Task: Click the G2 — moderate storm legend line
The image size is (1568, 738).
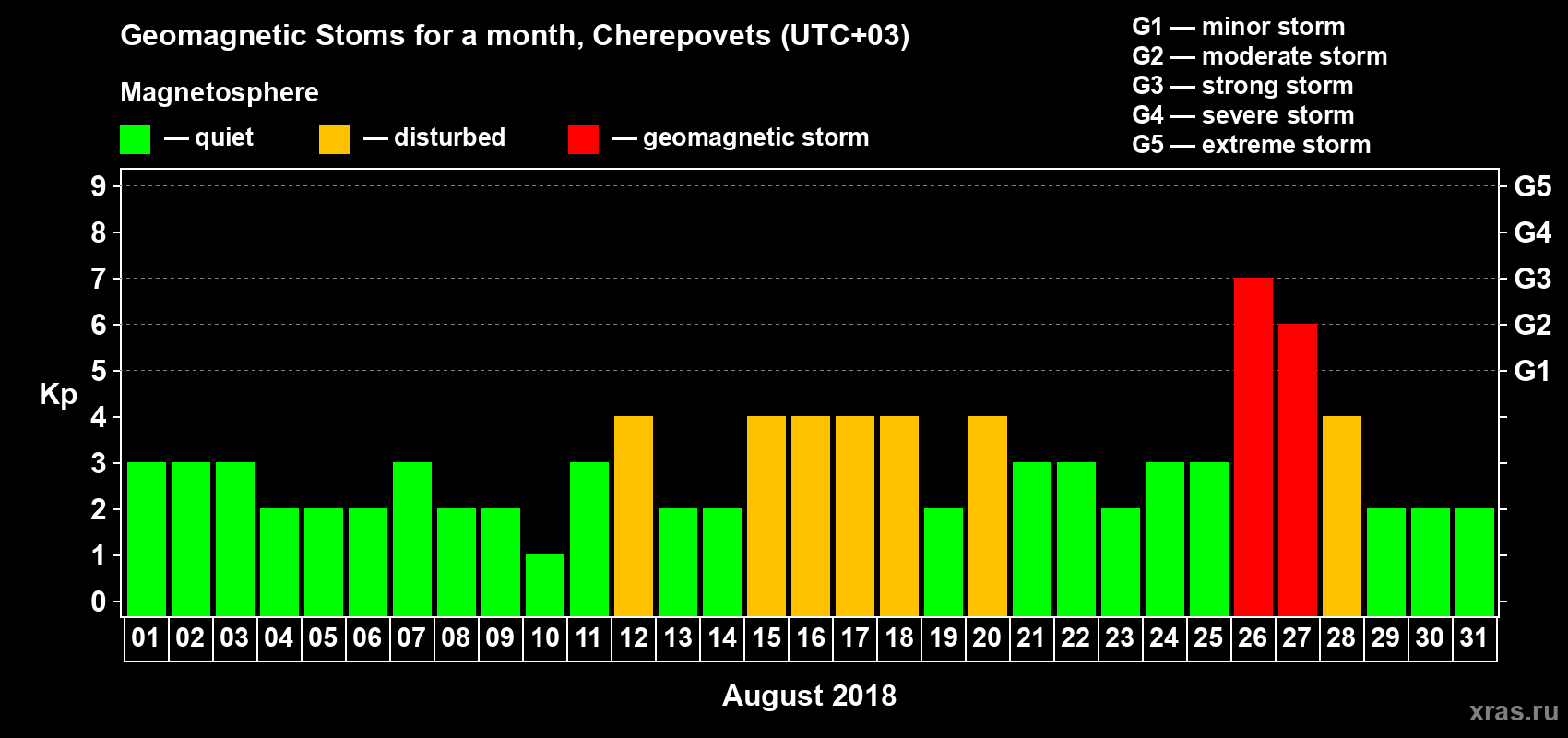Action: tap(1260, 56)
